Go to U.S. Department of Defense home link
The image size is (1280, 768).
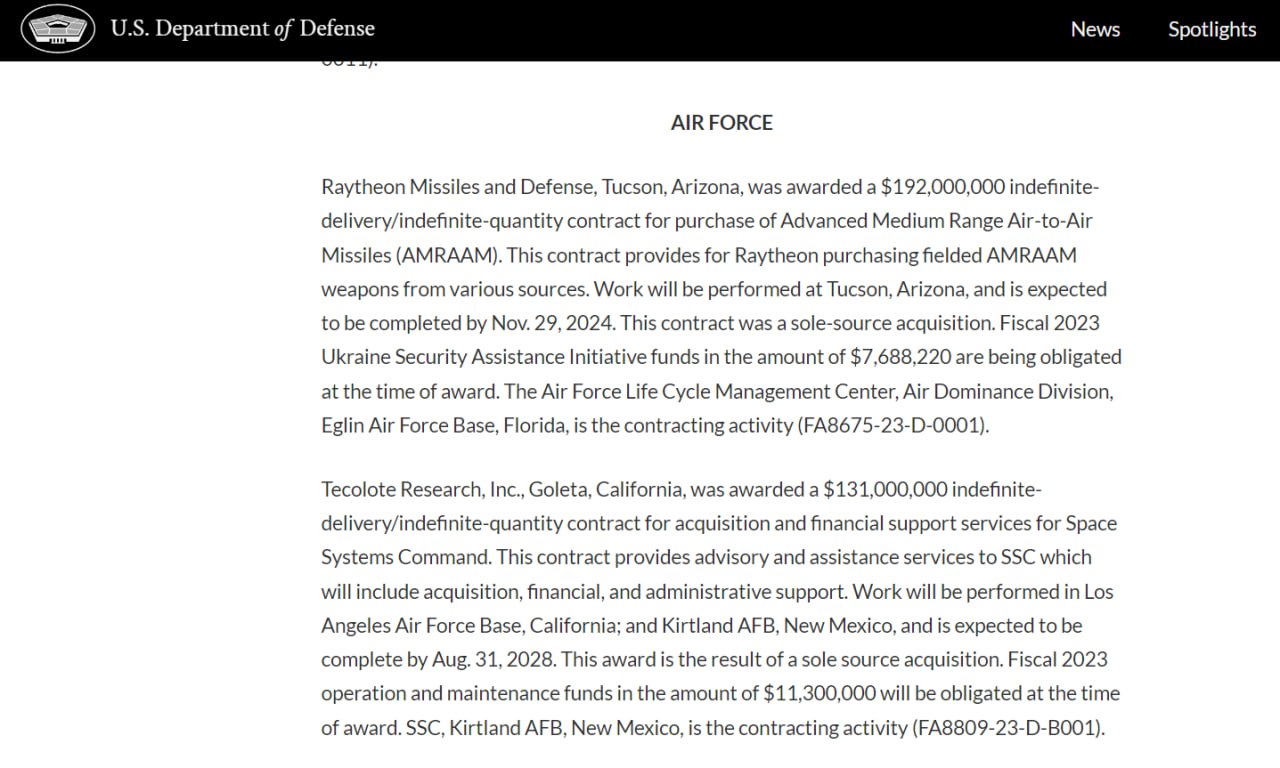[x=242, y=29]
